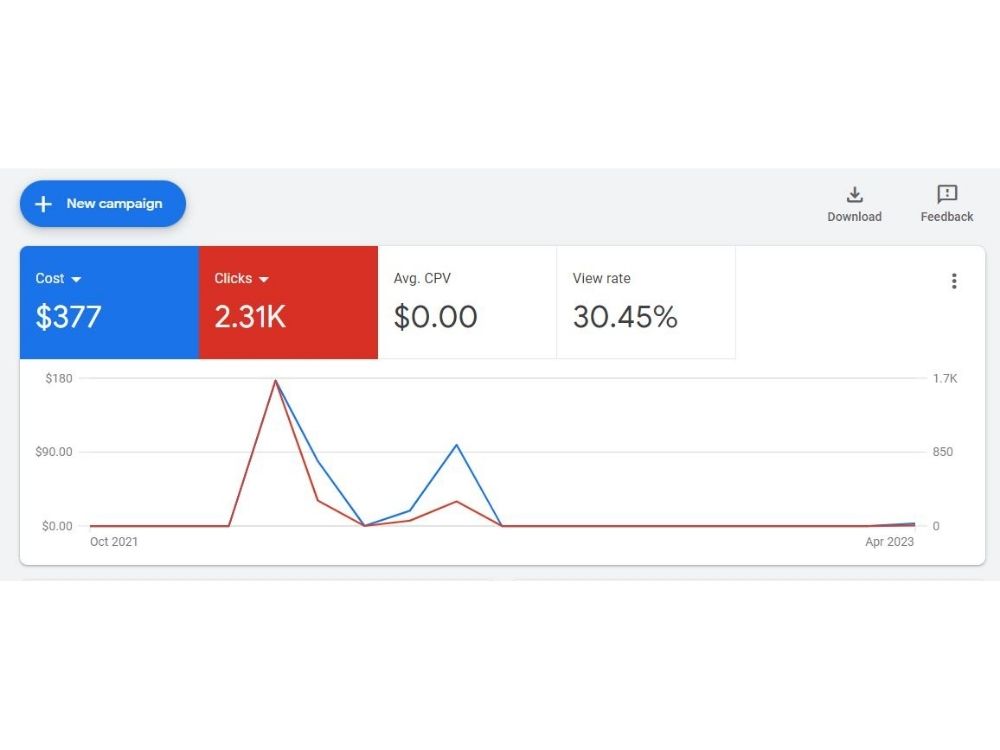1000x750 pixels.
Task: Expand the Cost metric dropdown arrow
Action: click(77, 279)
